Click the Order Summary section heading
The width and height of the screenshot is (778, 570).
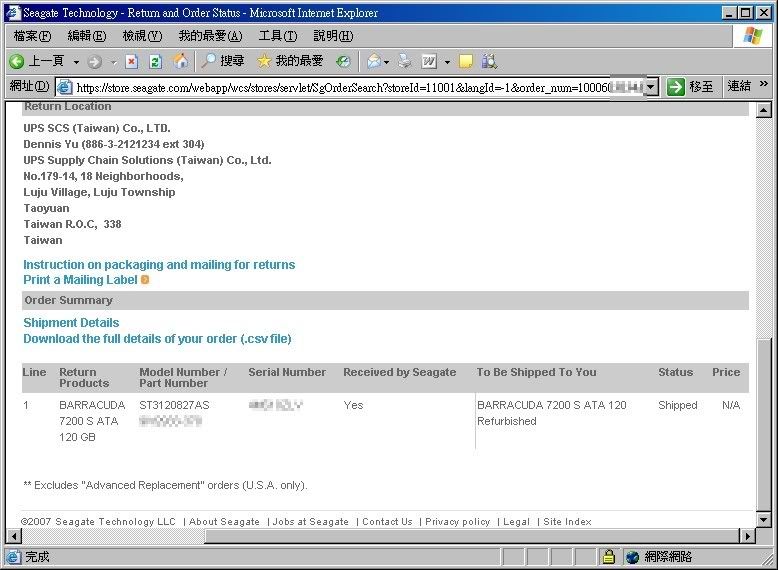pos(68,300)
